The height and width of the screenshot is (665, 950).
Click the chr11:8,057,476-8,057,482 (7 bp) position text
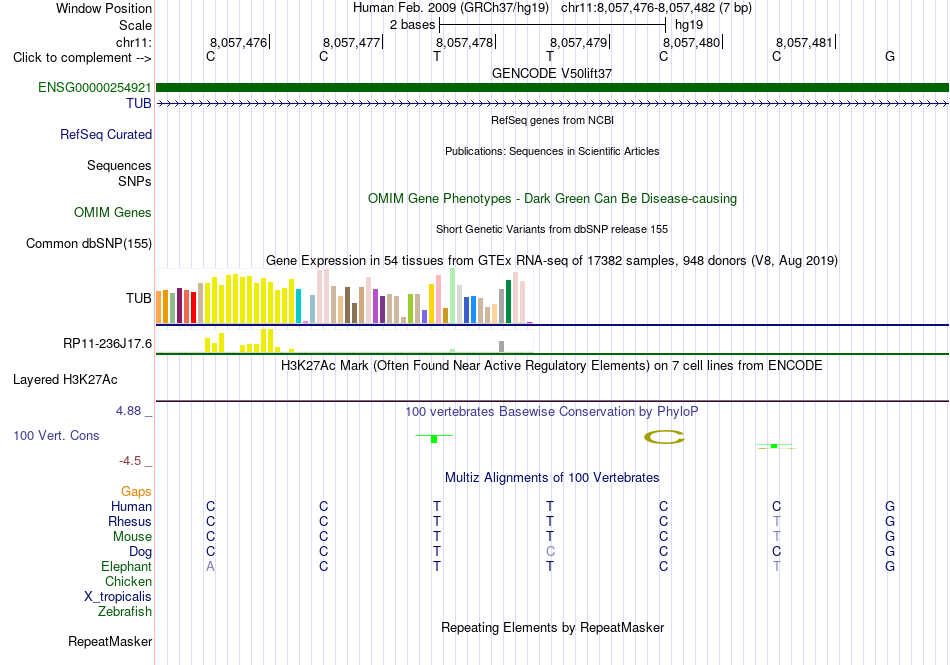pyautogui.click(x=656, y=8)
